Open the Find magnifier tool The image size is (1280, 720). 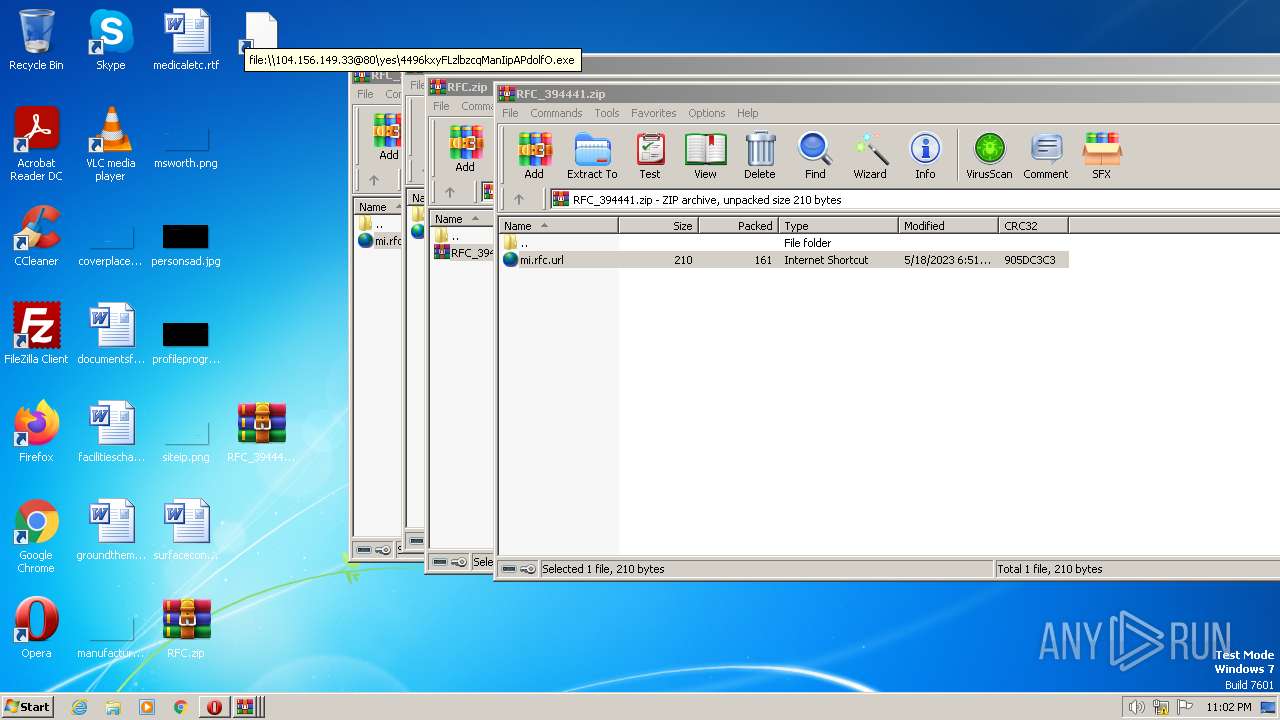coord(815,156)
